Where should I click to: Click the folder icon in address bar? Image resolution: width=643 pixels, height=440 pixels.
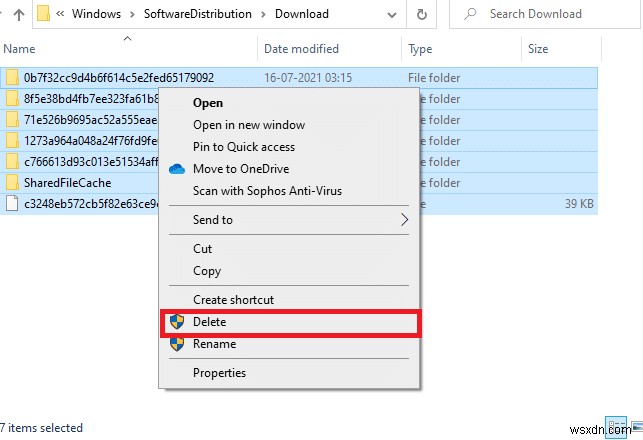(x=44, y=15)
